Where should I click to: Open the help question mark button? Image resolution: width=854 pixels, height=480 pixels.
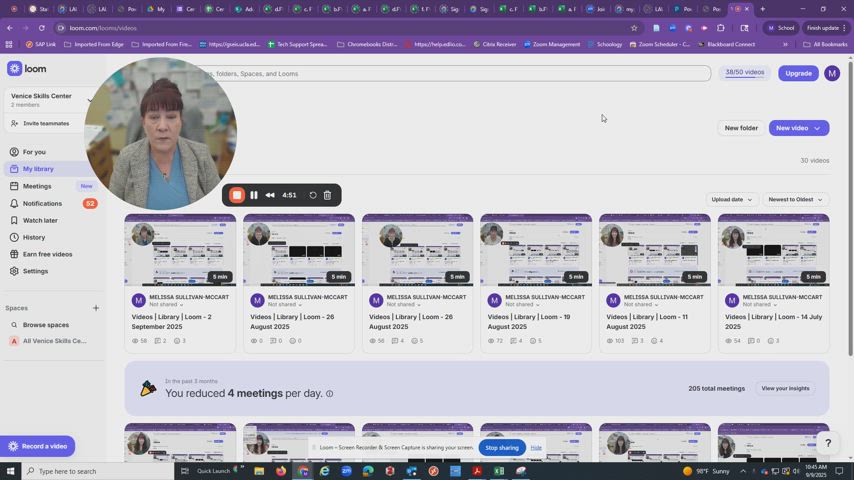coord(828,443)
